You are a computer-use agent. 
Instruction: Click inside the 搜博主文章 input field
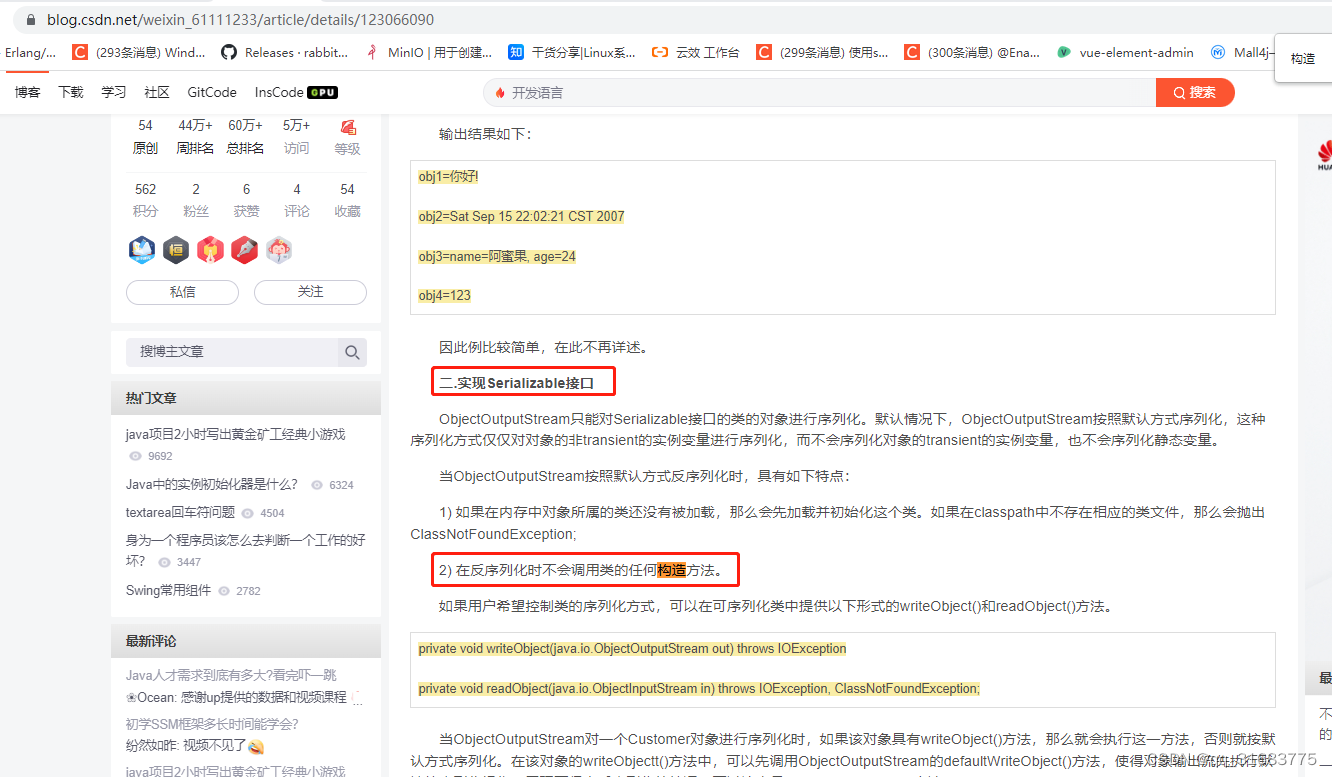click(x=220, y=352)
